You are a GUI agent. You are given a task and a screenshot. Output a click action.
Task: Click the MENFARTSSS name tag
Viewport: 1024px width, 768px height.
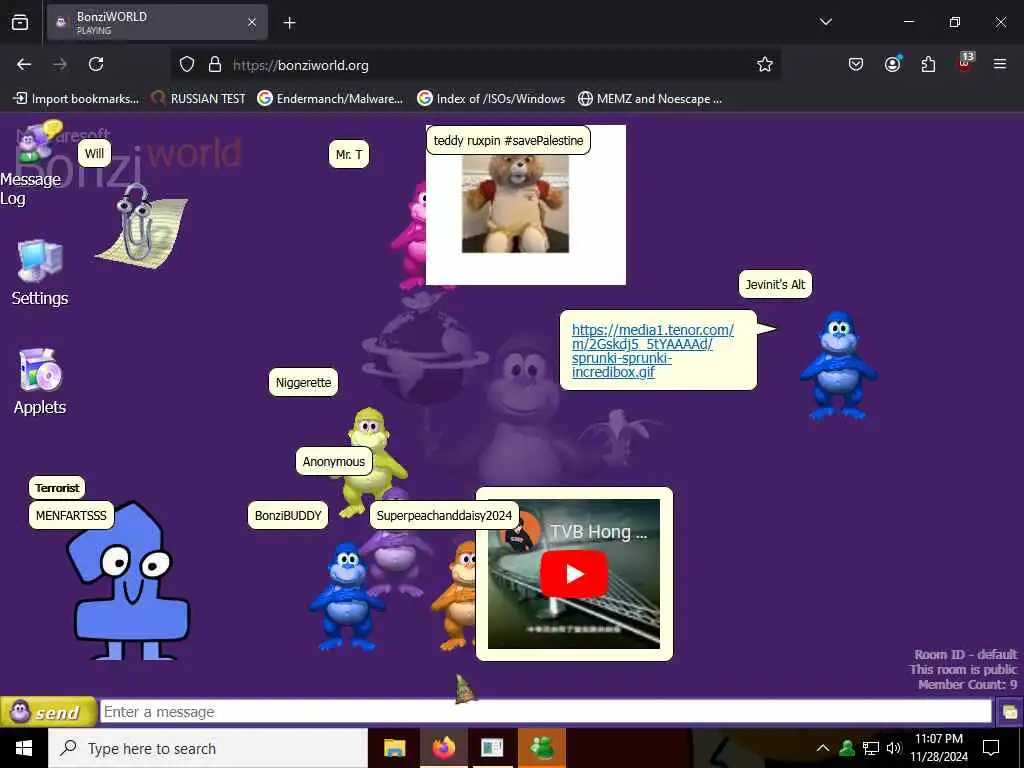click(71, 515)
